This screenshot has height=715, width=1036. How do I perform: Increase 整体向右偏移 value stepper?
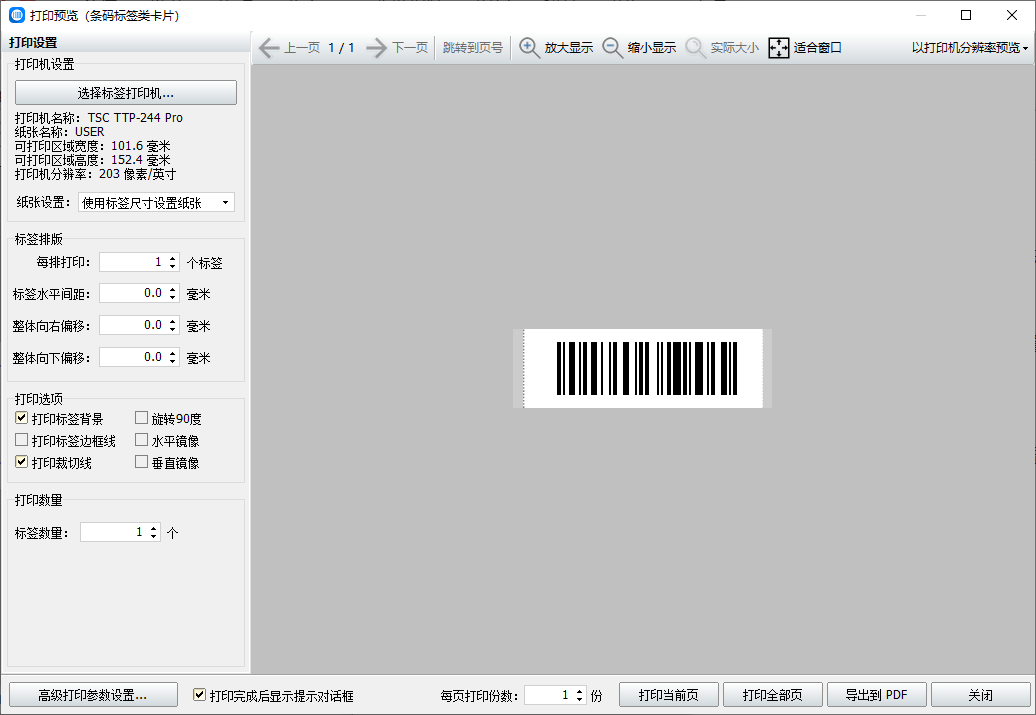[x=172, y=322]
